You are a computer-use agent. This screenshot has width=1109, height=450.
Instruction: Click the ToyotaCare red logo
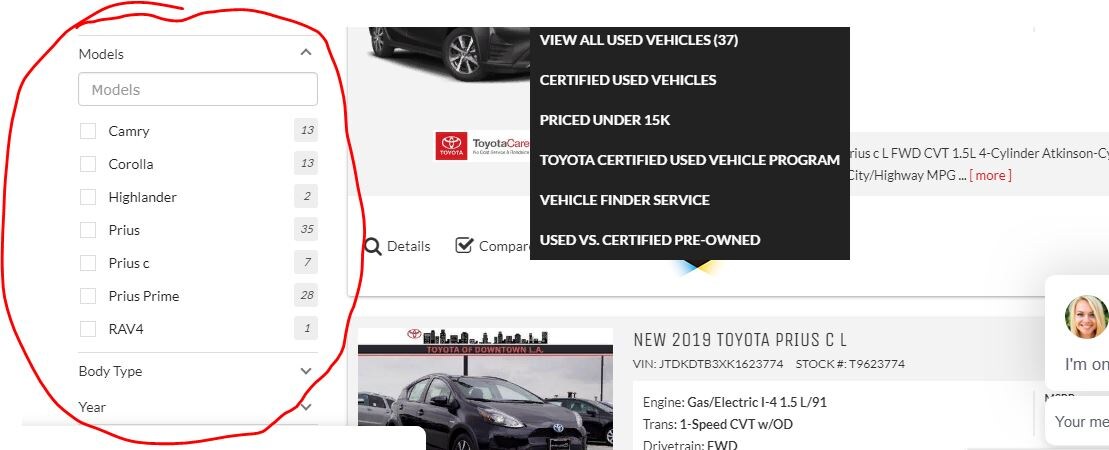pyautogui.click(x=451, y=146)
